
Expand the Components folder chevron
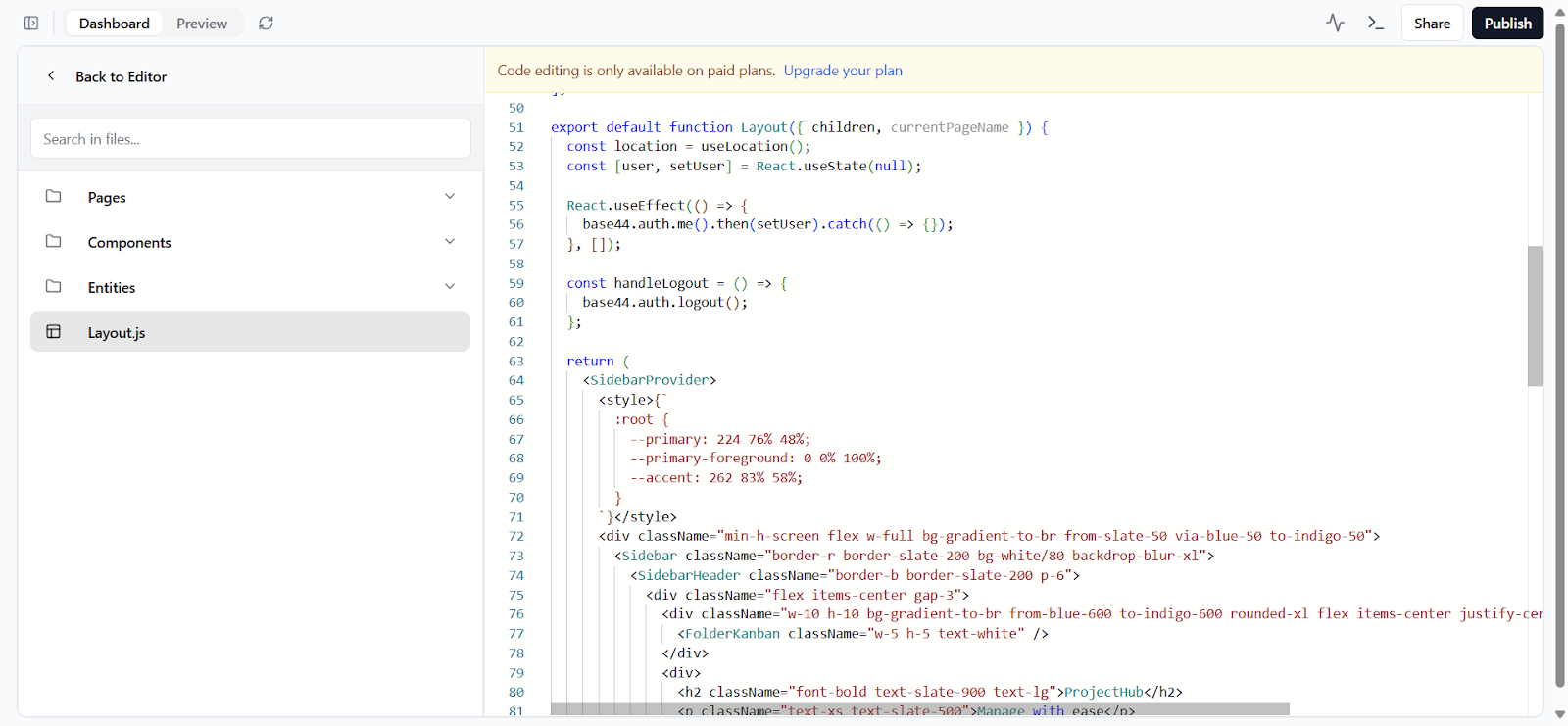coord(450,241)
